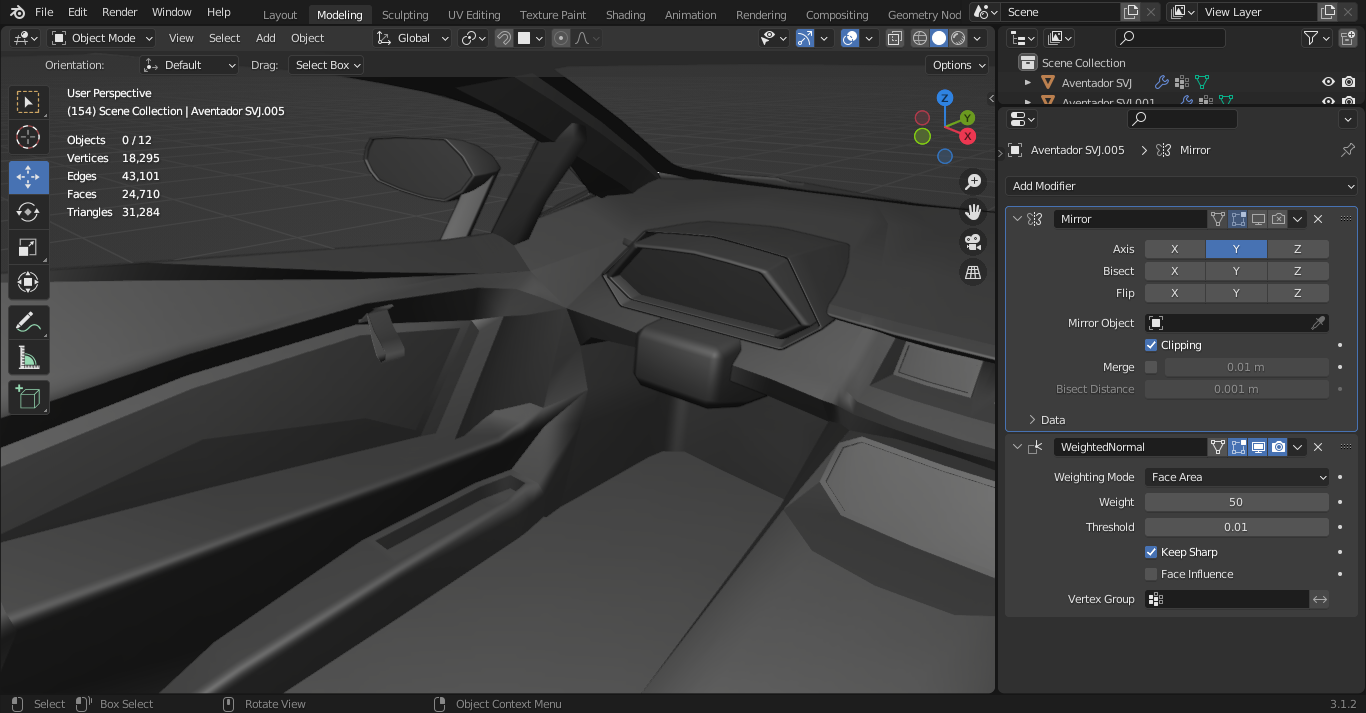
Task: Switch perspective/orthographic grid icon
Action: (x=972, y=272)
